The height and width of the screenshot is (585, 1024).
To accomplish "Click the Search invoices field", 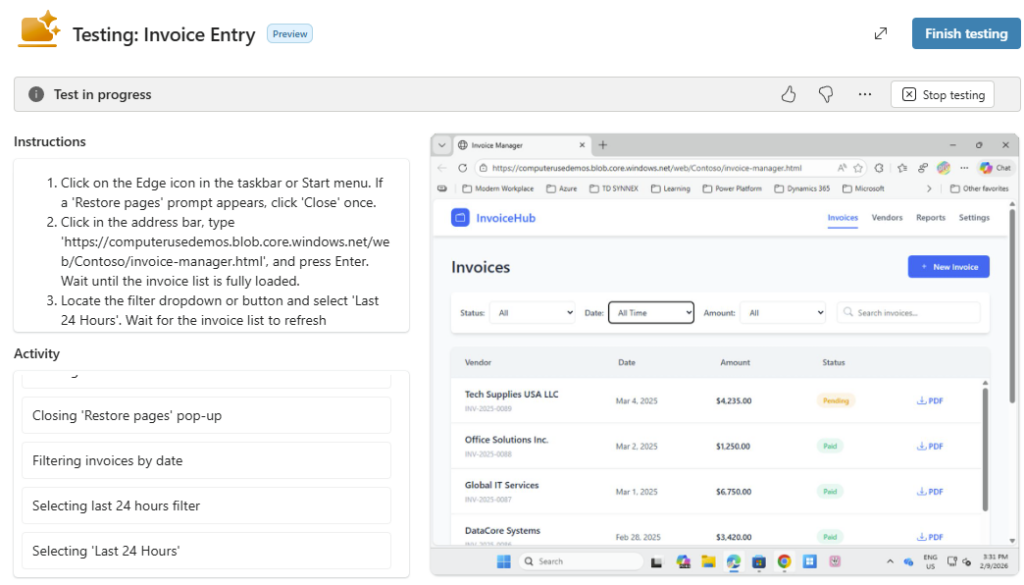I will point(910,313).
